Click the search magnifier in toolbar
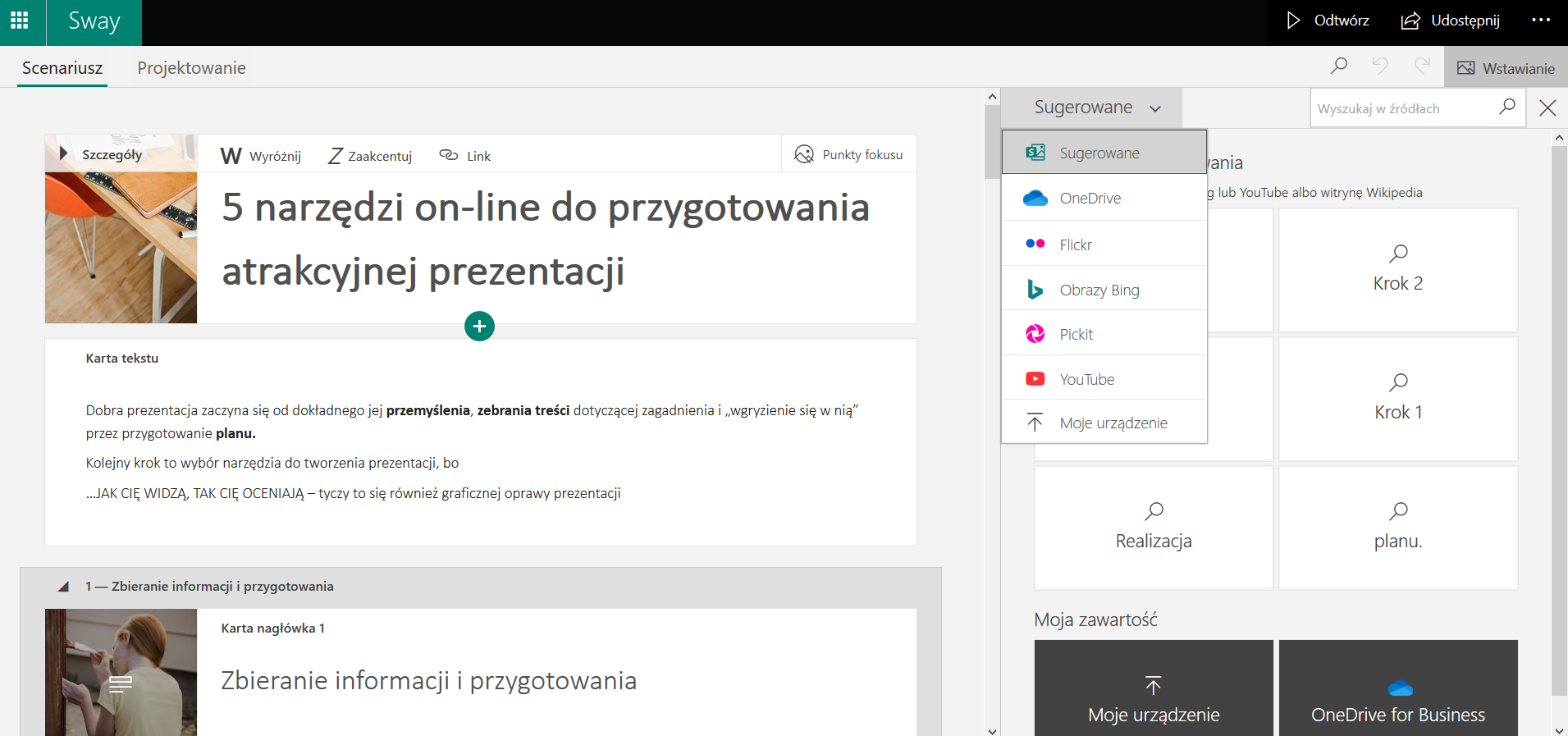This screenshot has height=736, width=1568. (1339, 66)
